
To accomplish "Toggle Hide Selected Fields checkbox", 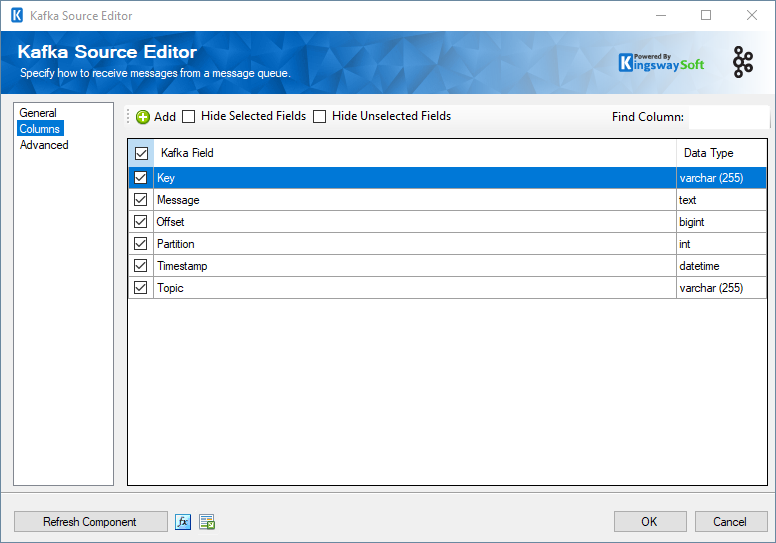I will click(x=189, y=116).
